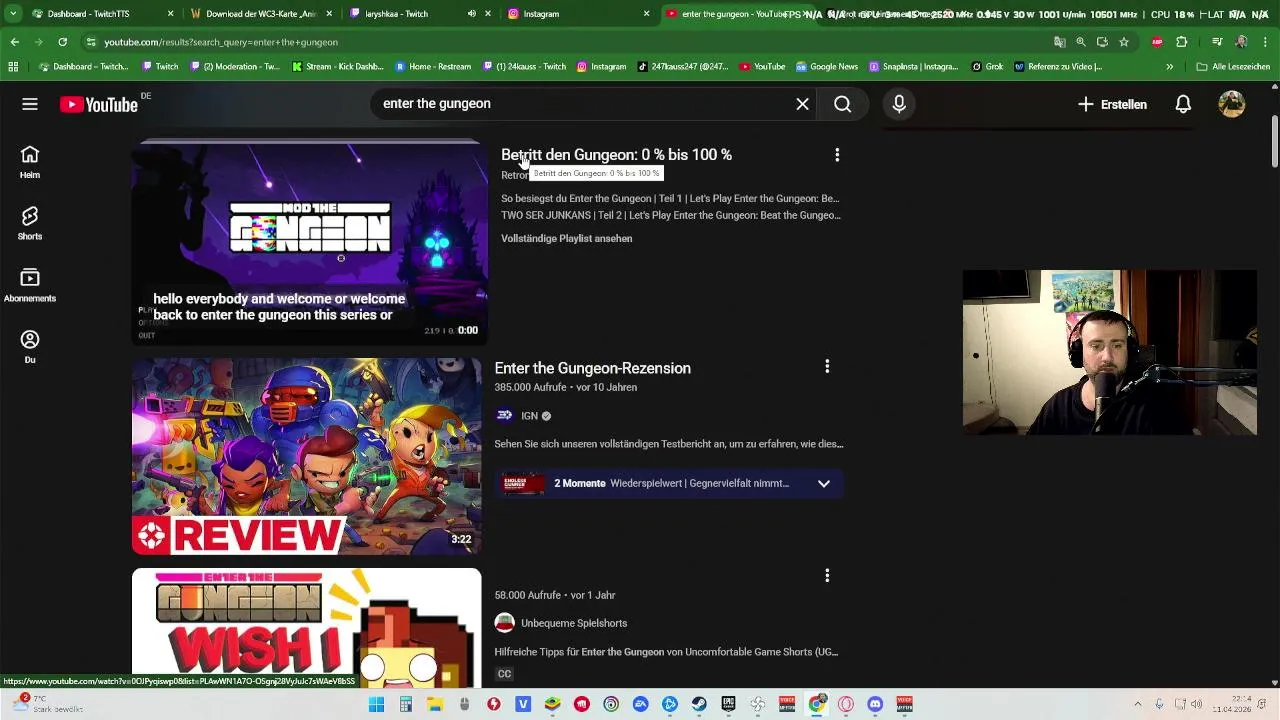Image resolution: width=1280 pixels, height=720 pixels.
Task: Open the Mod the Gungeon playlist thumbnail
Action: 310,244
